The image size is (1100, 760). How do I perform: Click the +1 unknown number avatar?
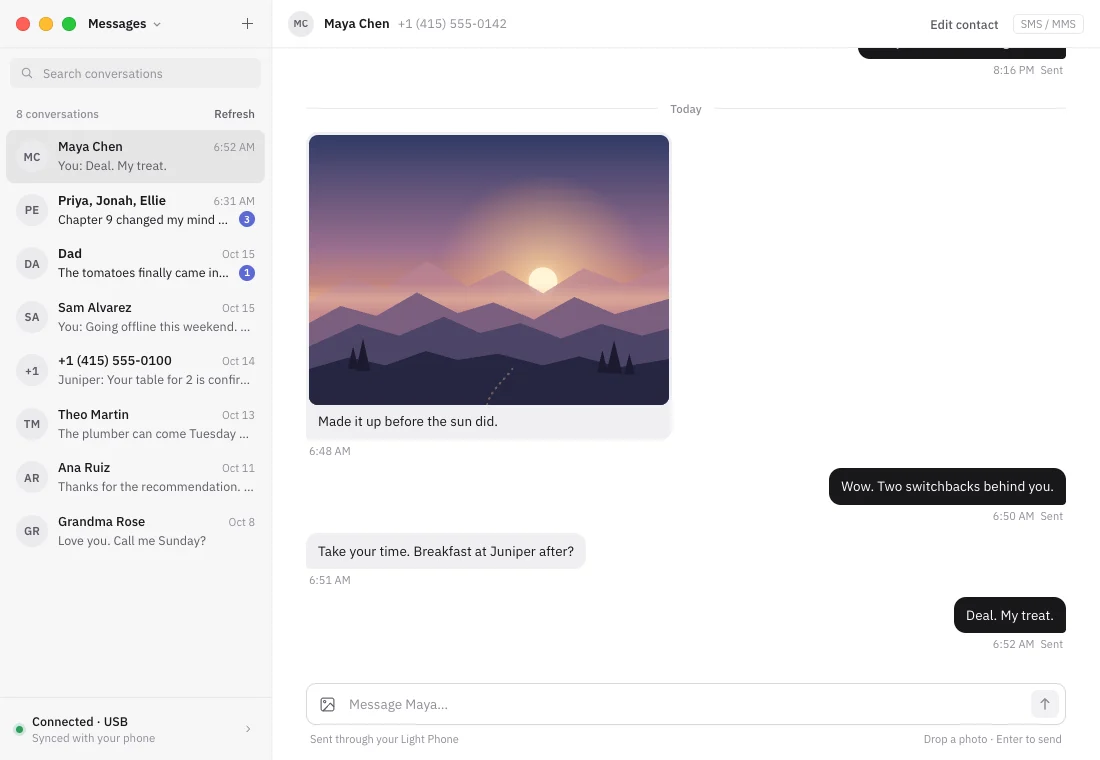pyautogui.click(x=32, y=371)
